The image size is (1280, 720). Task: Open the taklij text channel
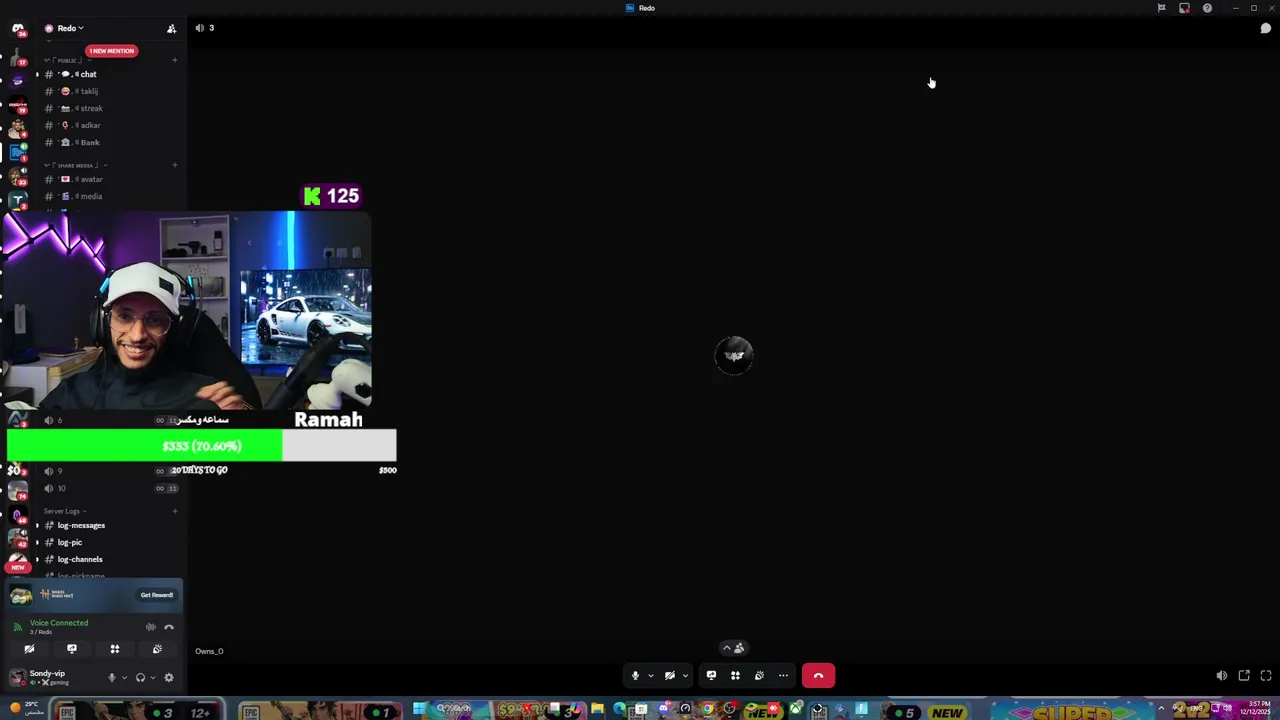click(108, 91)
